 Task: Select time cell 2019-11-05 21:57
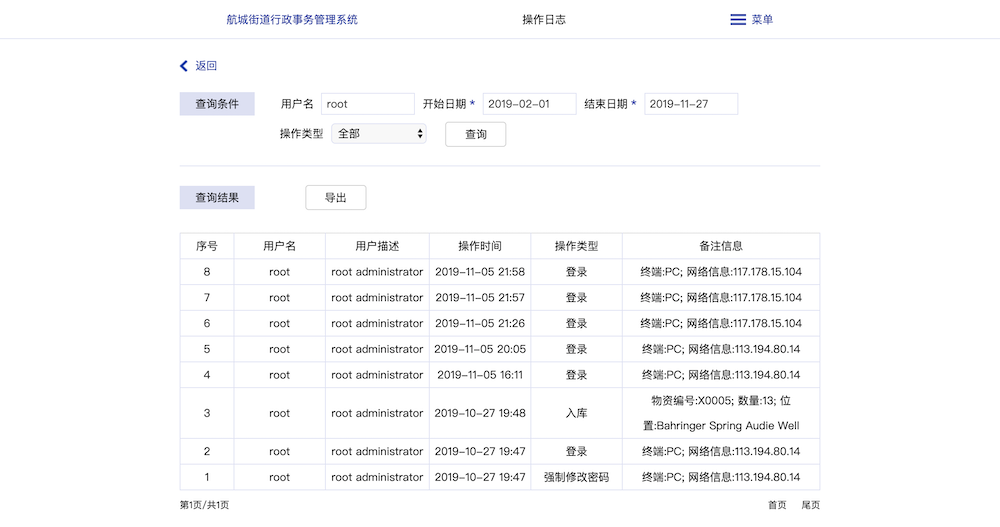[x=480, y=298]
